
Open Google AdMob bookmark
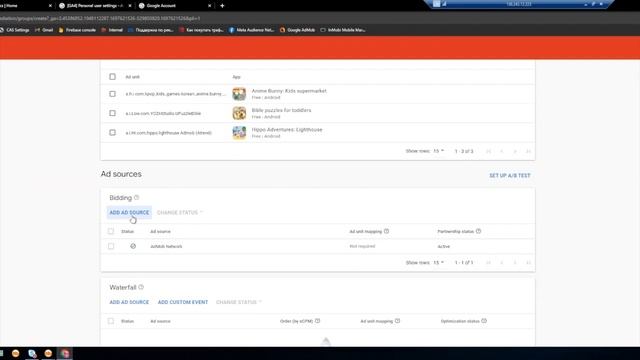[297, 30]
